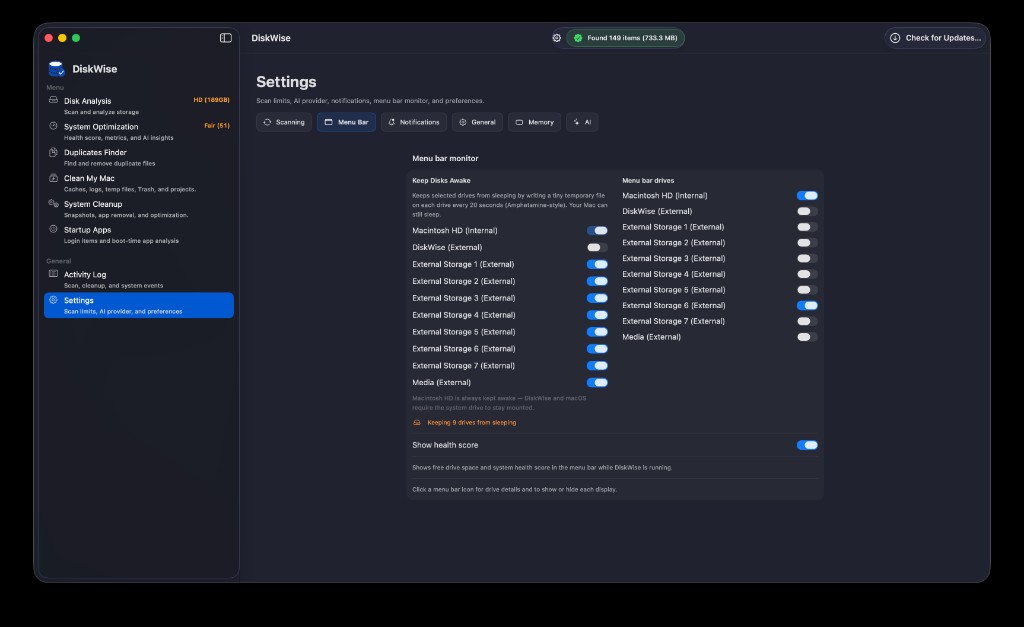The width and height of the screenshot is (1024, 627).
Task: Click the HD (189GB) badge text
Action: click(212, 100)
